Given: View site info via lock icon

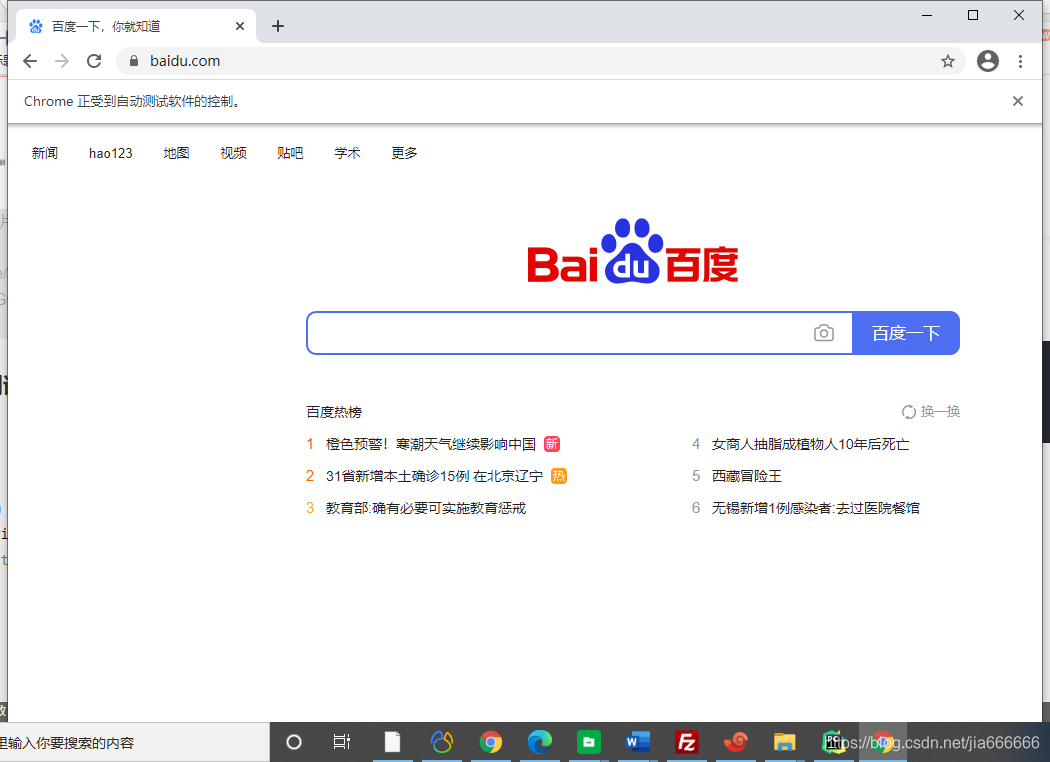Looking at the screenshot, I should 134,61.
